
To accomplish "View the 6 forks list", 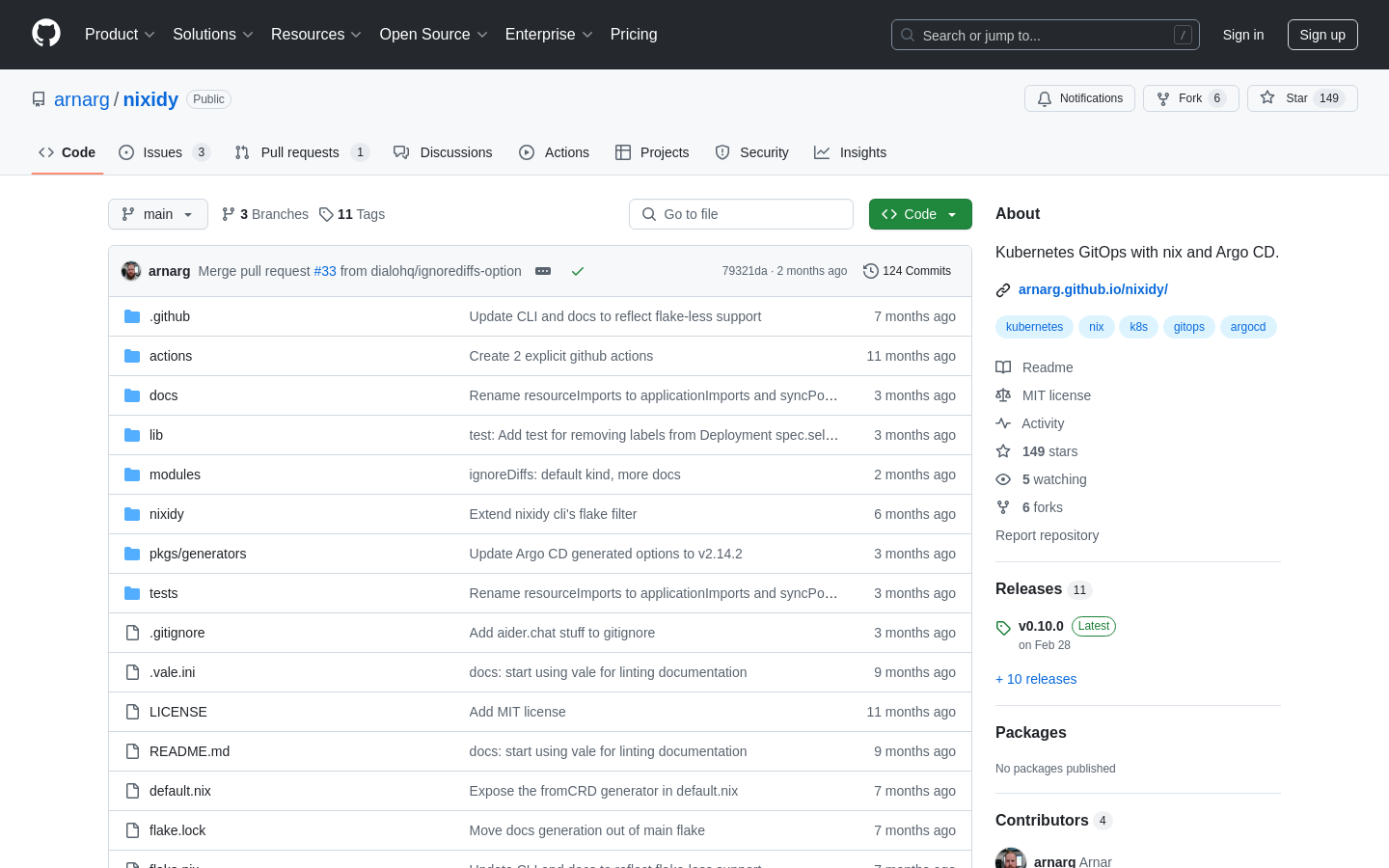I will (x=1029, y=507).
